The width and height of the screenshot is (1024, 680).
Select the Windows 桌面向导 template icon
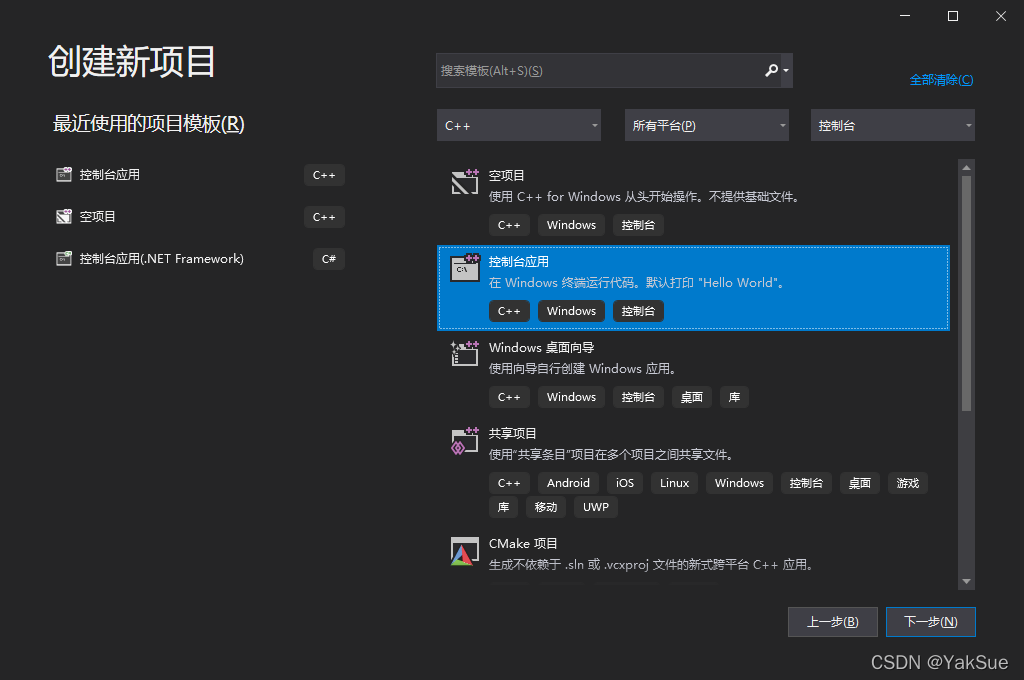[464, 354]
